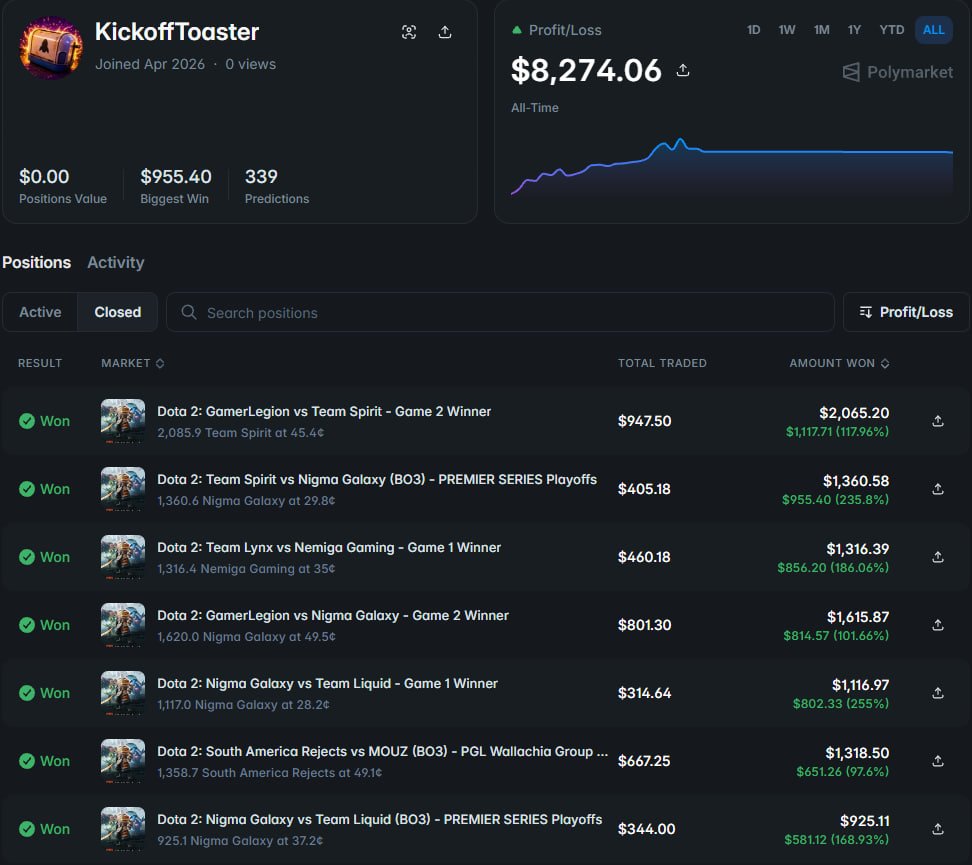Select the 1W chart range
The height and width of the screenshot is (865, 972).
click(x=787, y=30)
